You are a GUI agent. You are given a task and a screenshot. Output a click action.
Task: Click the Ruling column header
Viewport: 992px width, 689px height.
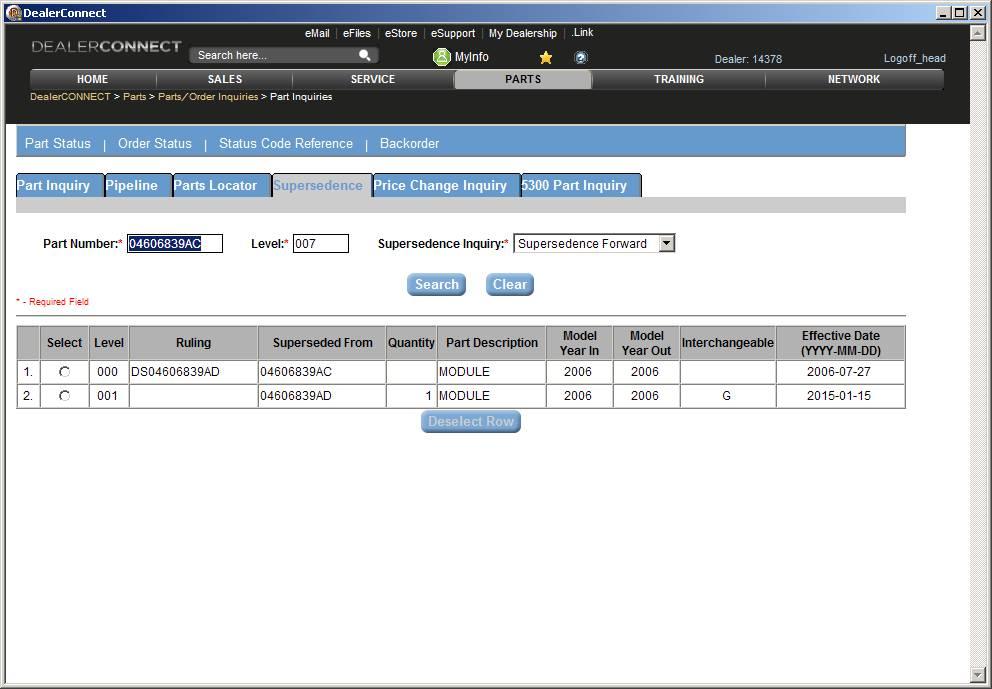point(193,343)
